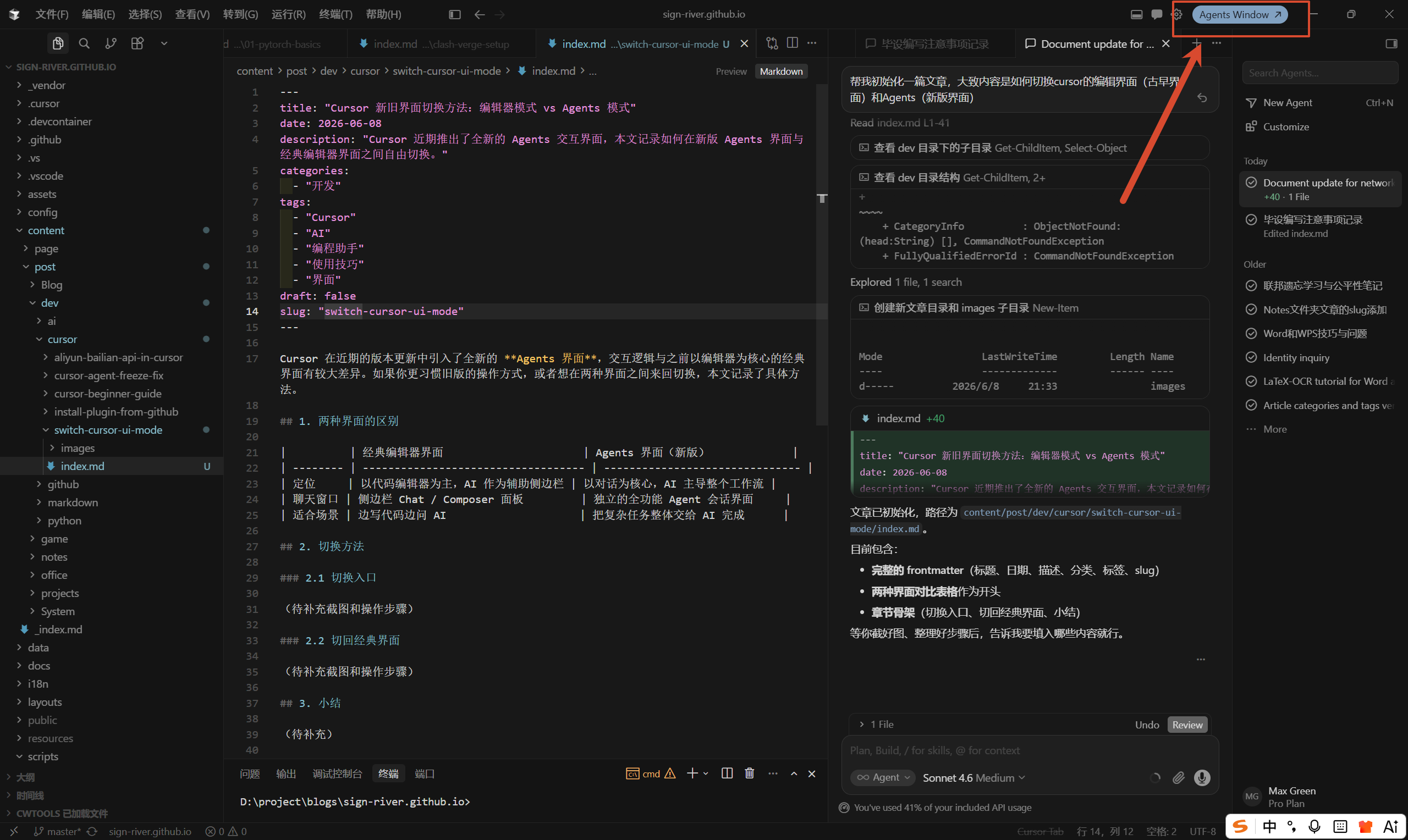Expand the hidden activity views chevron
The image size is (1408, 840).
pos(164,43)
